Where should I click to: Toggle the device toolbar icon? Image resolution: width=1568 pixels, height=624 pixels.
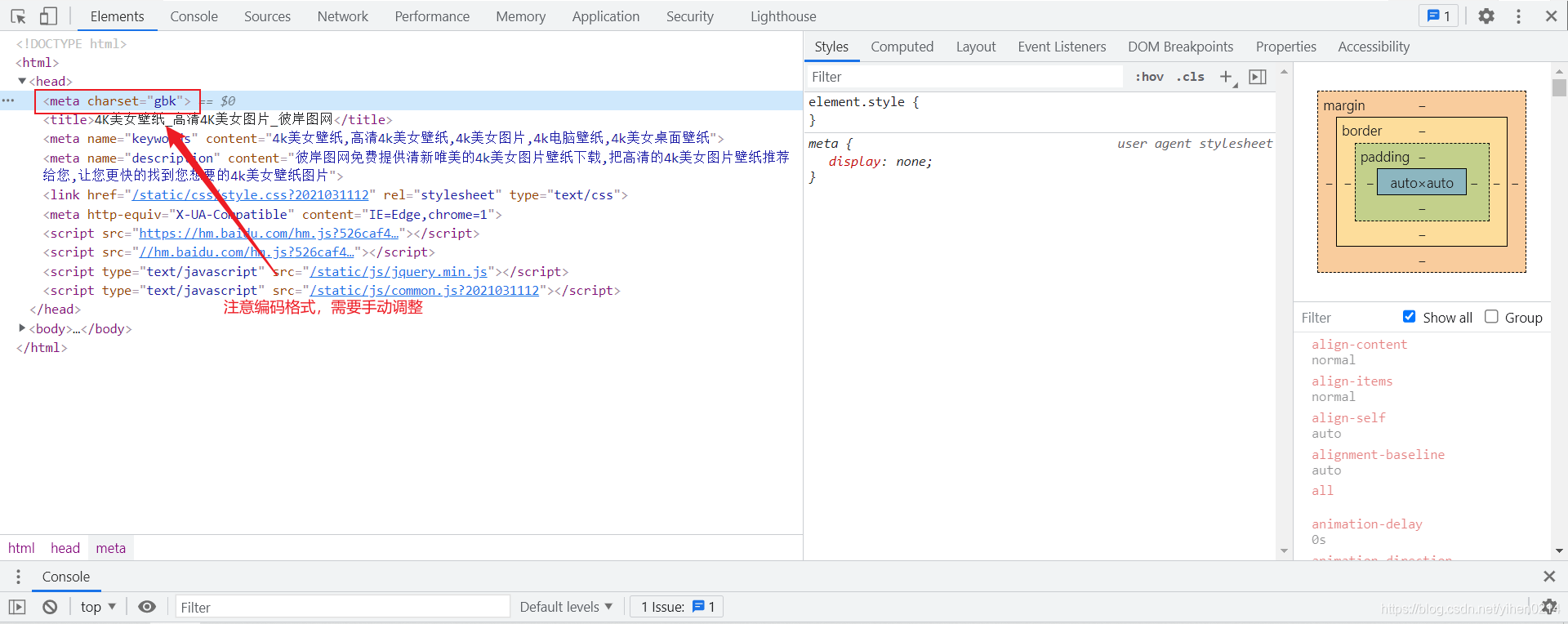(49, 16)
